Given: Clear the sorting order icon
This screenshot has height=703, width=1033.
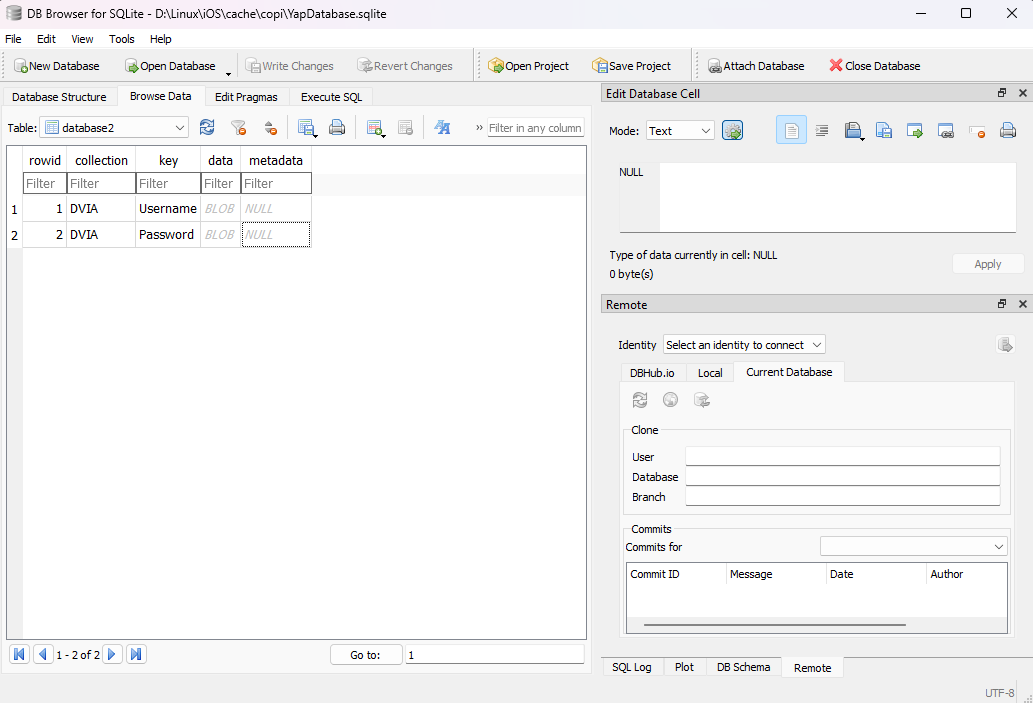Looking at the screenshot, I should click(x=270, y=127).
